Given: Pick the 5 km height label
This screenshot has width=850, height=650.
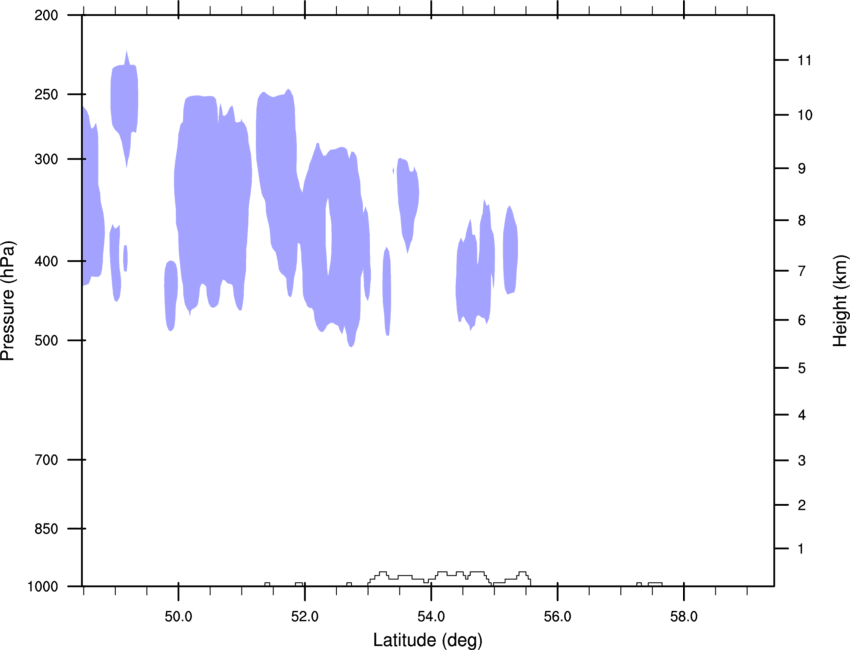Looking at the screenshot, I should click(801, 369).
